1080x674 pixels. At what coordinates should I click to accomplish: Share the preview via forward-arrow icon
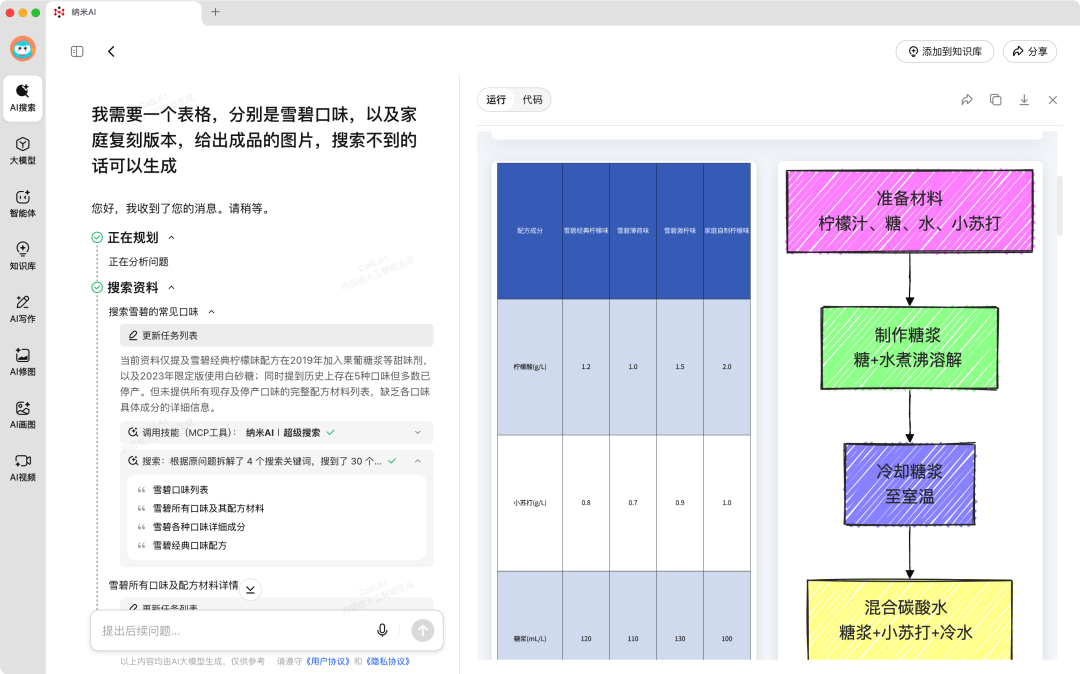click(967, 100)
